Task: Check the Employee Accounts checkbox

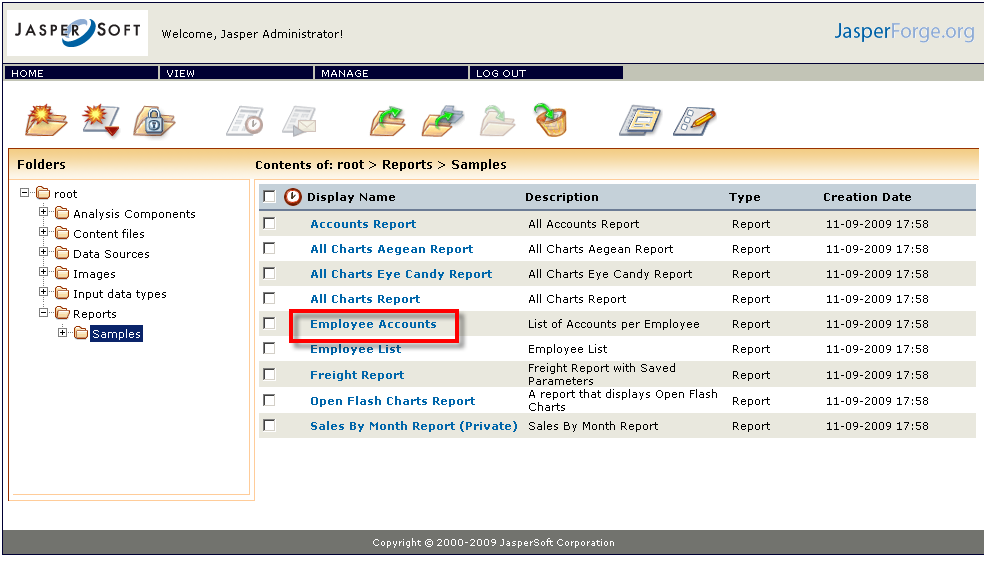Action: point(269,323)
